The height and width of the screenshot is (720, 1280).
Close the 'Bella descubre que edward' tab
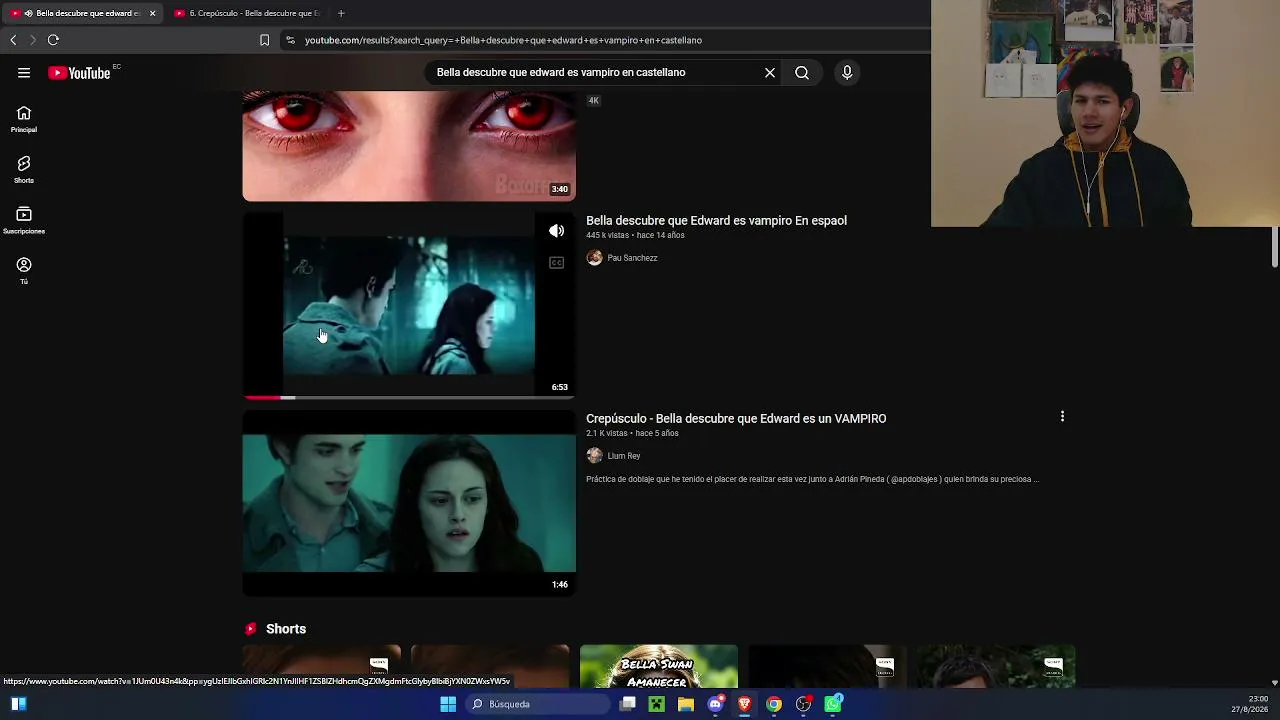[152, 13]
